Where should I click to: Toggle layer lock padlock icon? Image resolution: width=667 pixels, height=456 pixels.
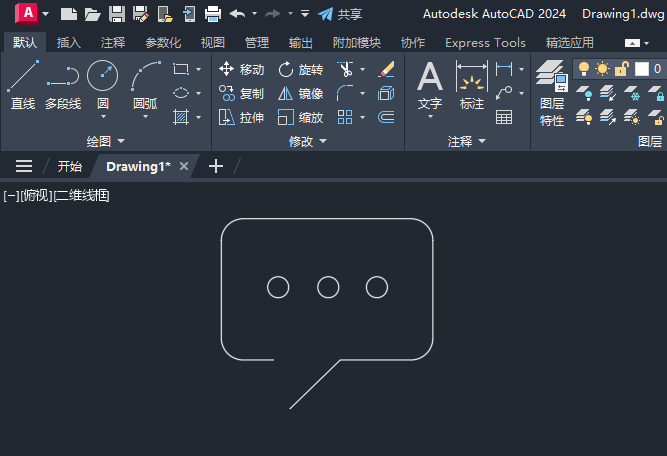[622, 68]
